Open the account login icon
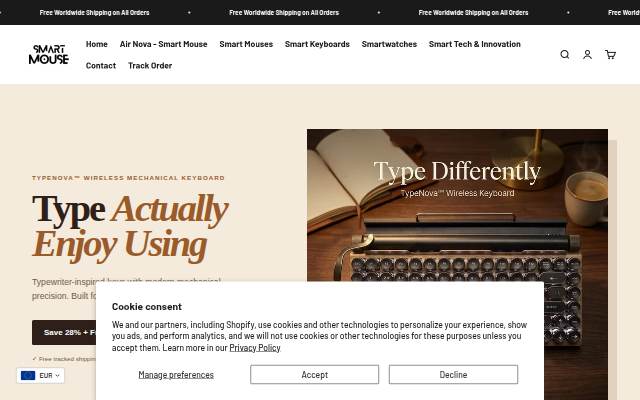The image size is (640, 400). (587, 54)
